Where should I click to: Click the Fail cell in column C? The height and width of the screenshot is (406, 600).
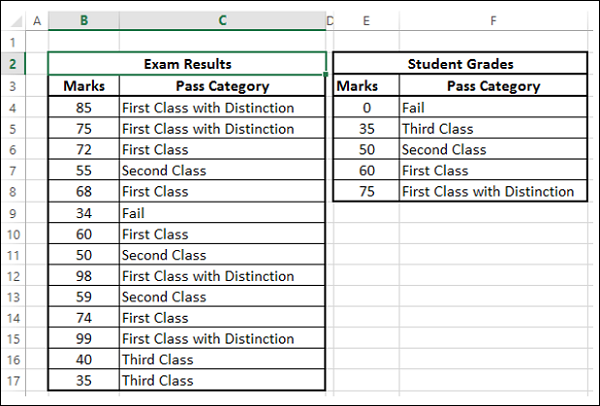(222, 212)
